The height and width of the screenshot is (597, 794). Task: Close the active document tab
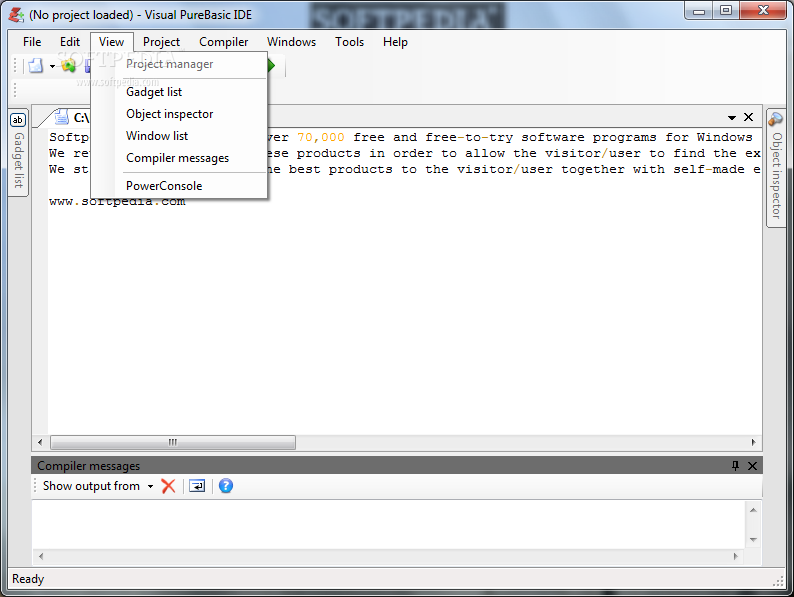(748, 117)
